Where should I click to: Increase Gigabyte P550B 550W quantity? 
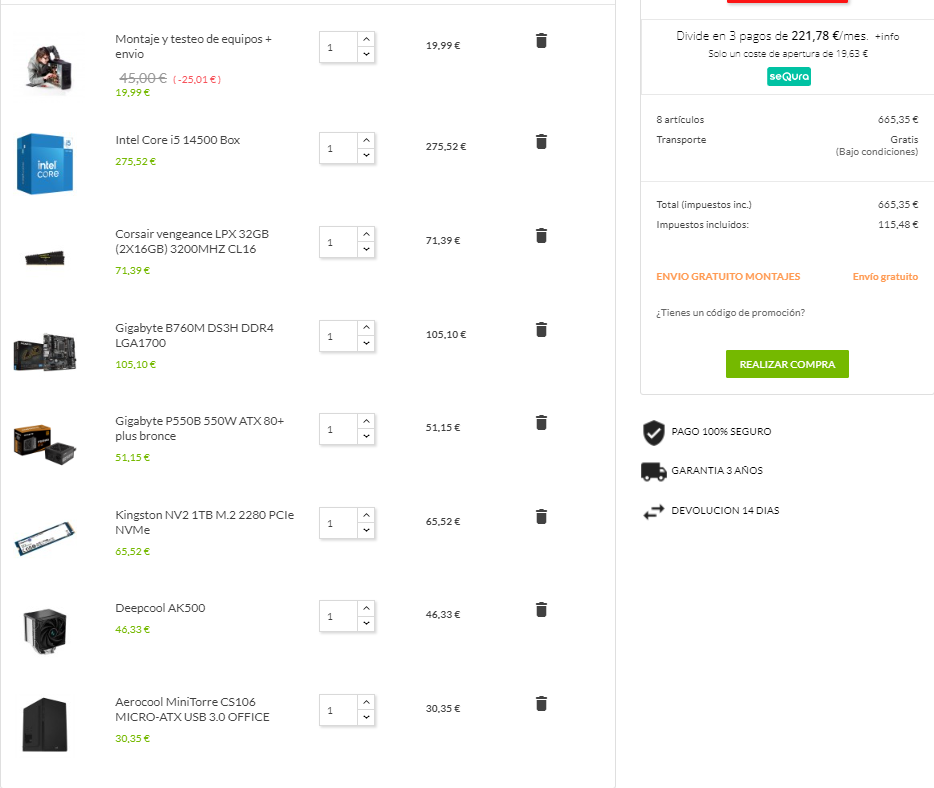pos(366,422)
